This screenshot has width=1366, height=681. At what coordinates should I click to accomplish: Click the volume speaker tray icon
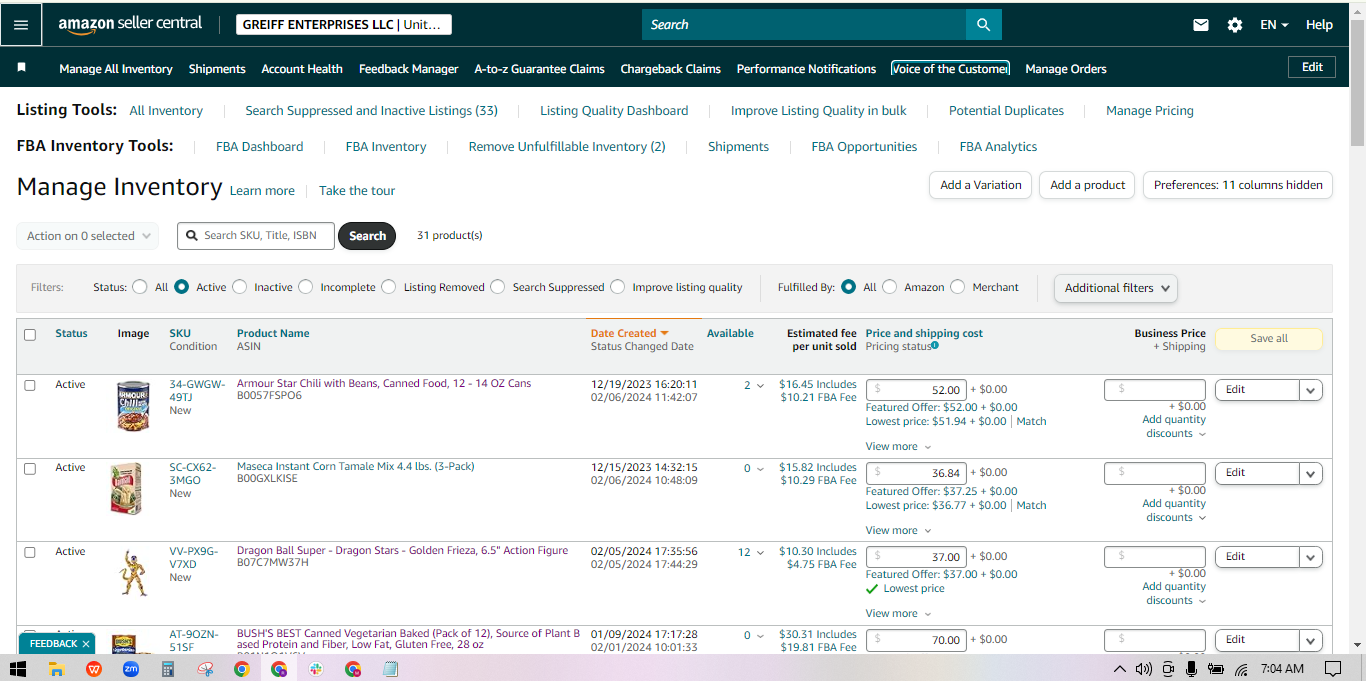[1144, 669]
